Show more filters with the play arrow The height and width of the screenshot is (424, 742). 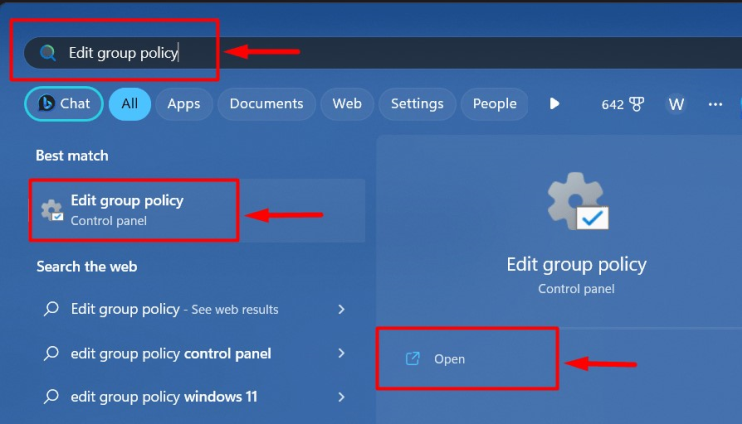pos(554,104)
